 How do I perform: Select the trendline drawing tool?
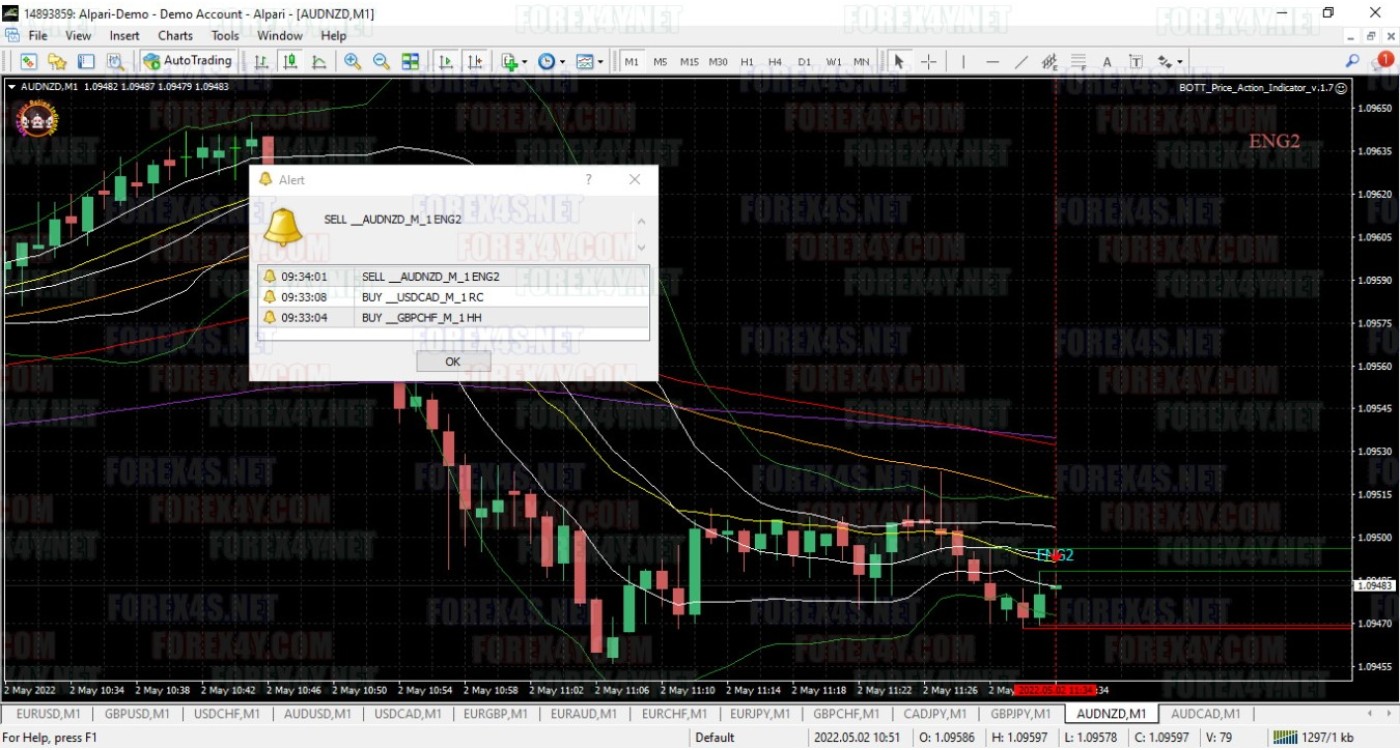pos(1021,62)
